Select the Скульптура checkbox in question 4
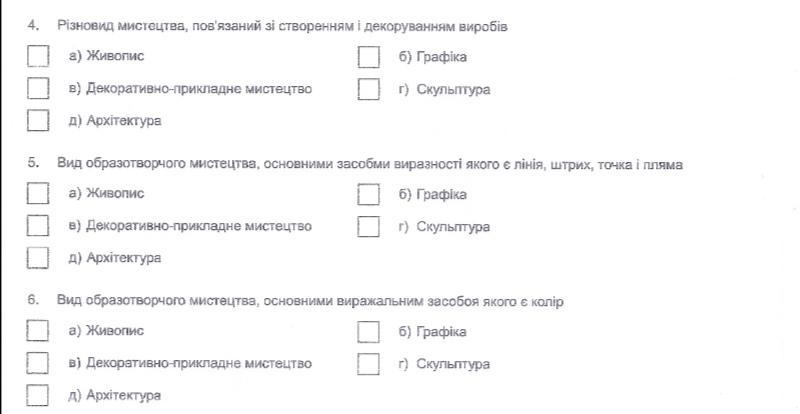 [368, 89]
